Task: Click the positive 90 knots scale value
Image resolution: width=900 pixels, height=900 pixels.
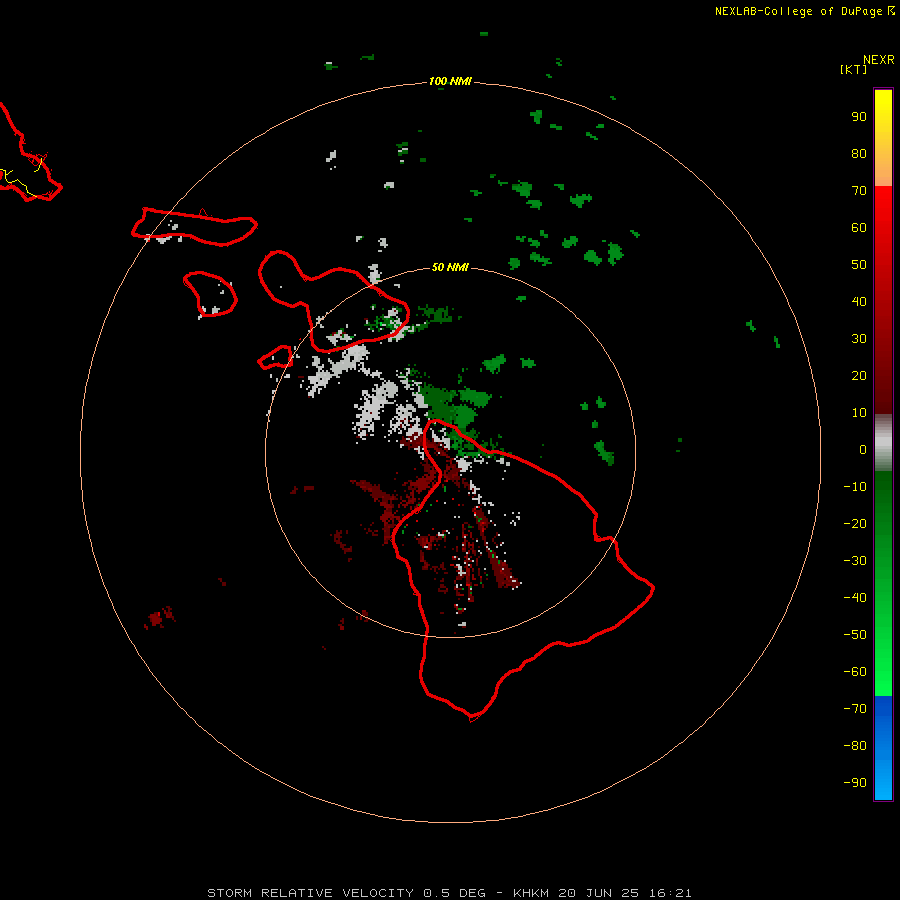Action: (x=859, y=117)
